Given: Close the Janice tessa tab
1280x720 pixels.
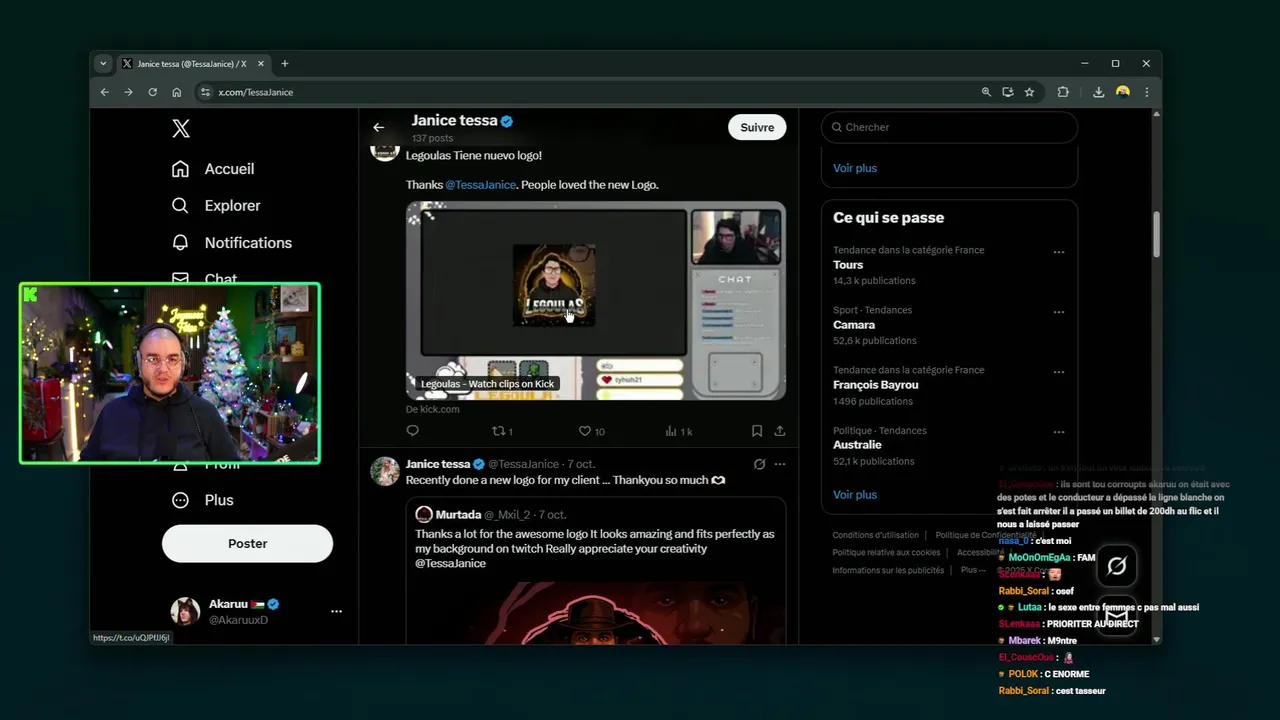Looking at the screenshot, I should click(261, 63).
